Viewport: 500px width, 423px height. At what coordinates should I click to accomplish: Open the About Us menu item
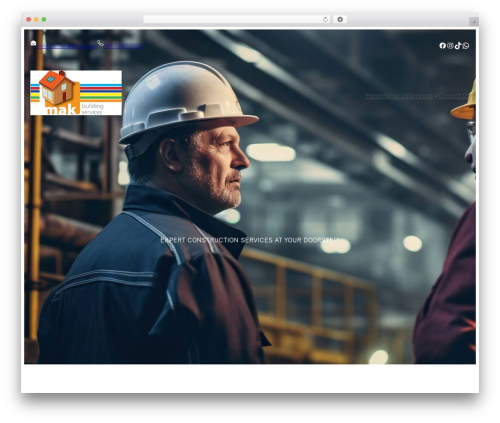395,96
